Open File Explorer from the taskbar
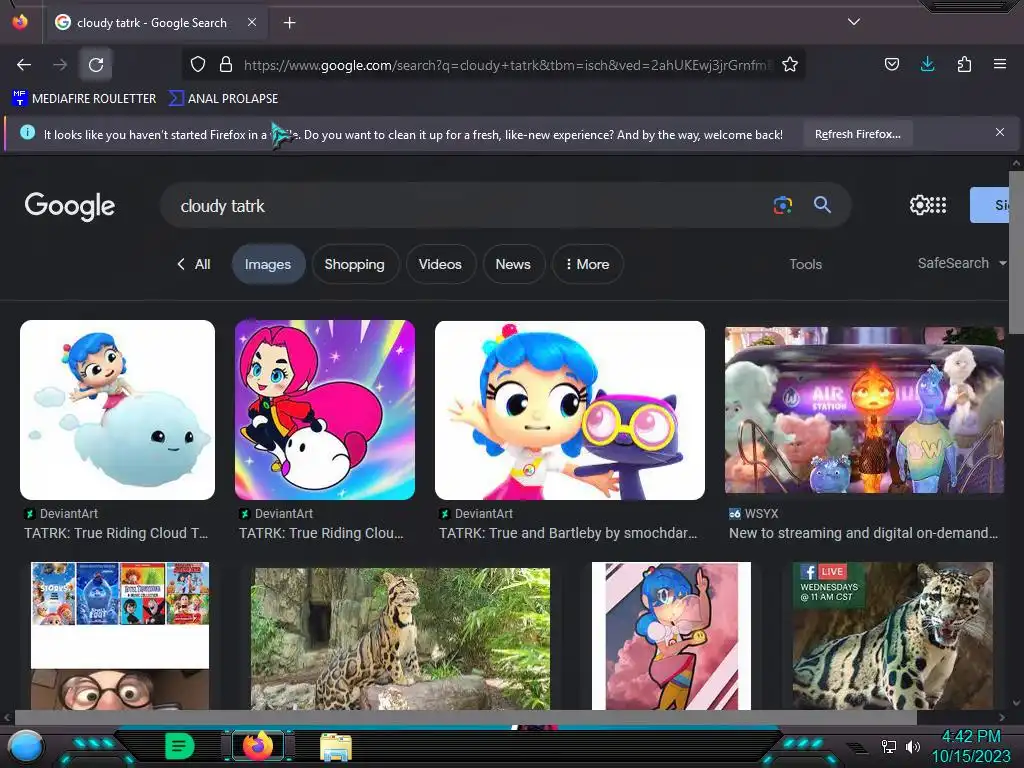Image resolution: width=1024 pixels, height=768 pixels. pyautogui.click(x=336, y=747)
